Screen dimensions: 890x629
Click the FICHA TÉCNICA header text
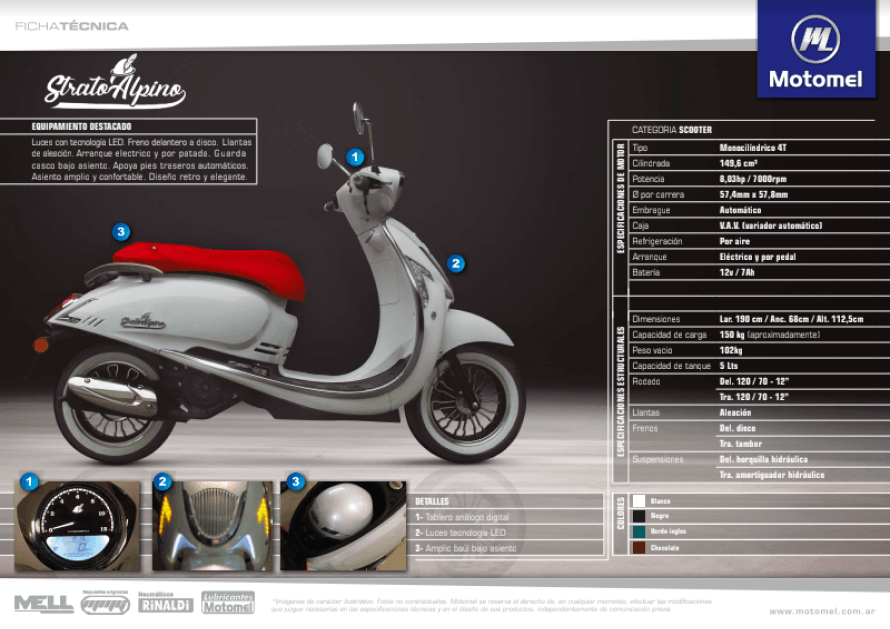coord(72,26)
